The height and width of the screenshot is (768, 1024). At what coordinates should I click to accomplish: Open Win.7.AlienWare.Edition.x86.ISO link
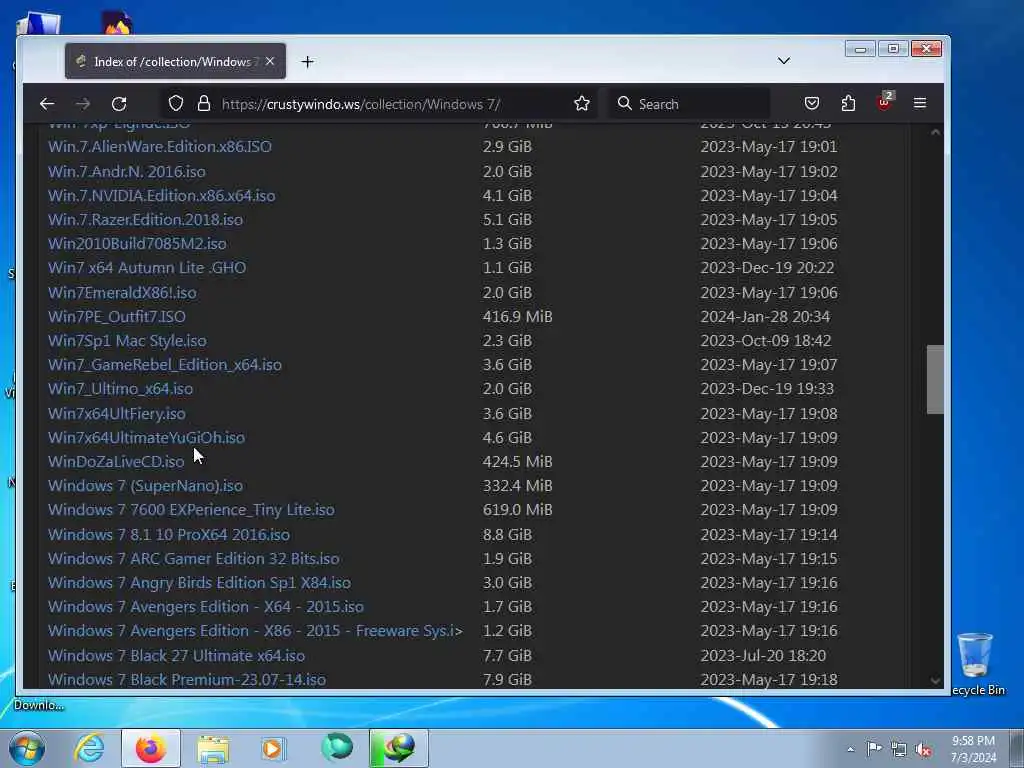pos(160,146)
